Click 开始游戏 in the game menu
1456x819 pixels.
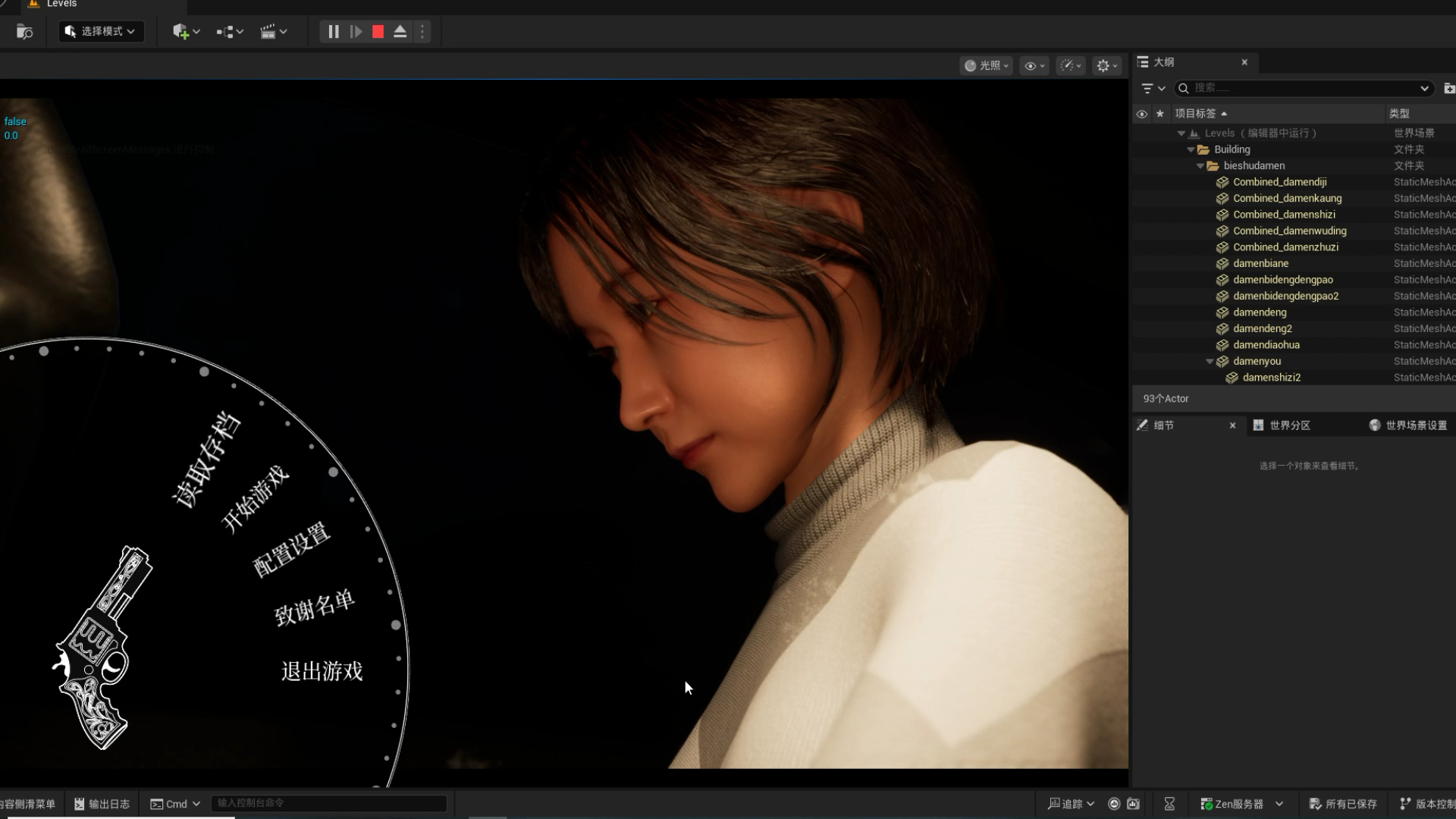[256, 499]
